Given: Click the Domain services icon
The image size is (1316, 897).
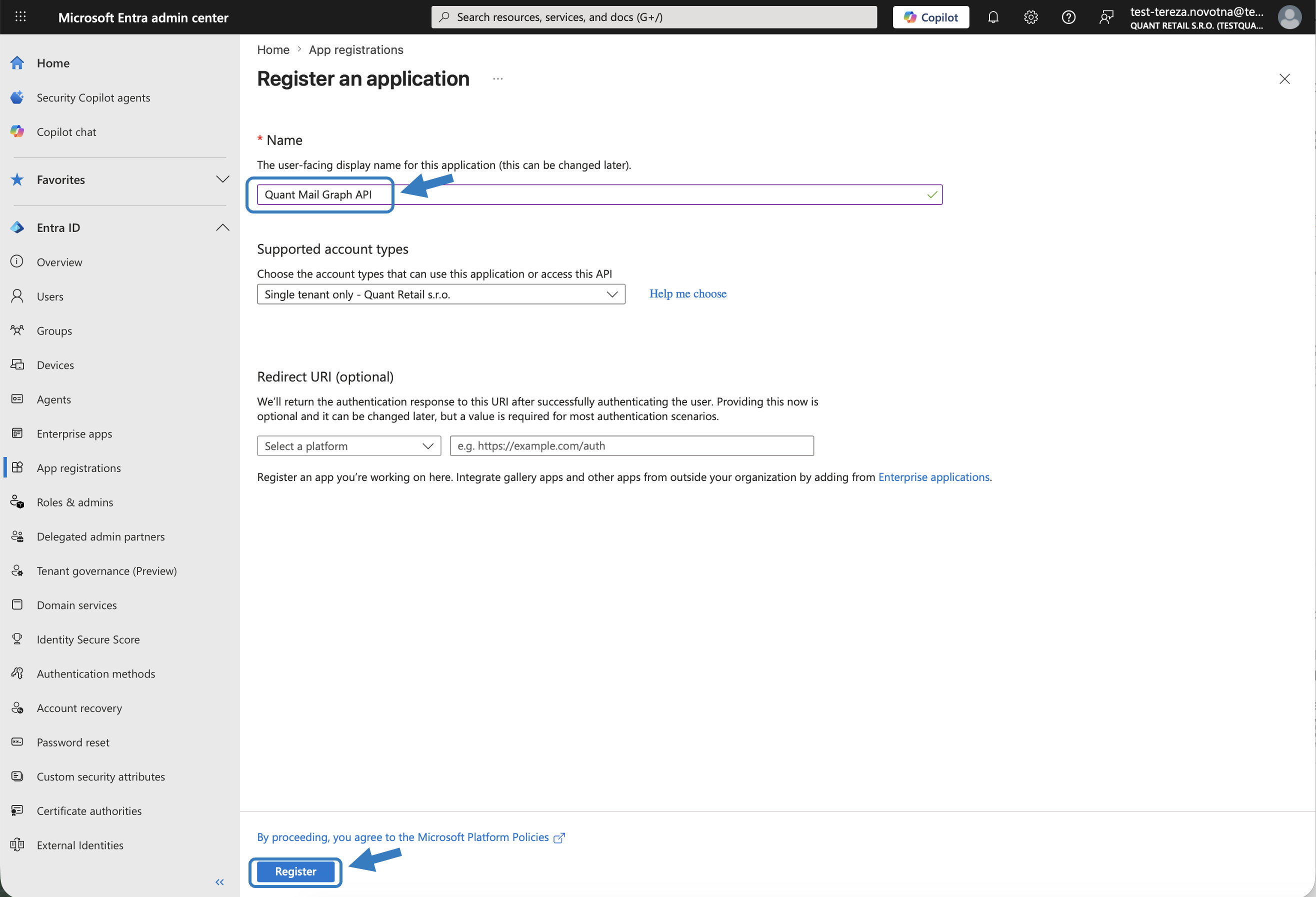Looking at the screenshot, I should click(x=17, y=605).
